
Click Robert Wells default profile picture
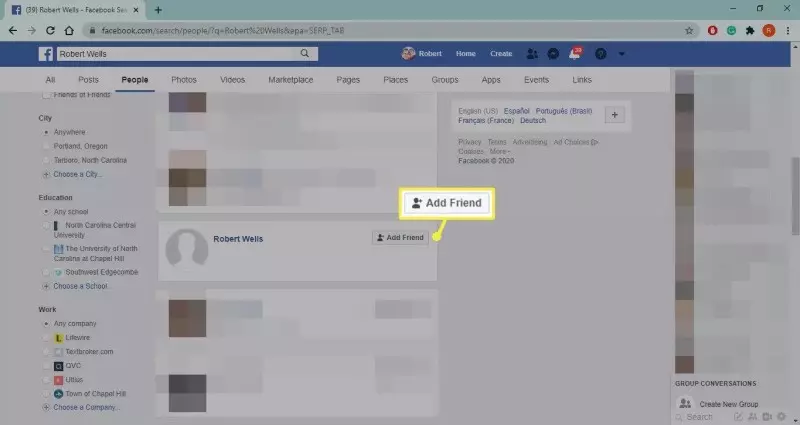click(x=187, y=248)
